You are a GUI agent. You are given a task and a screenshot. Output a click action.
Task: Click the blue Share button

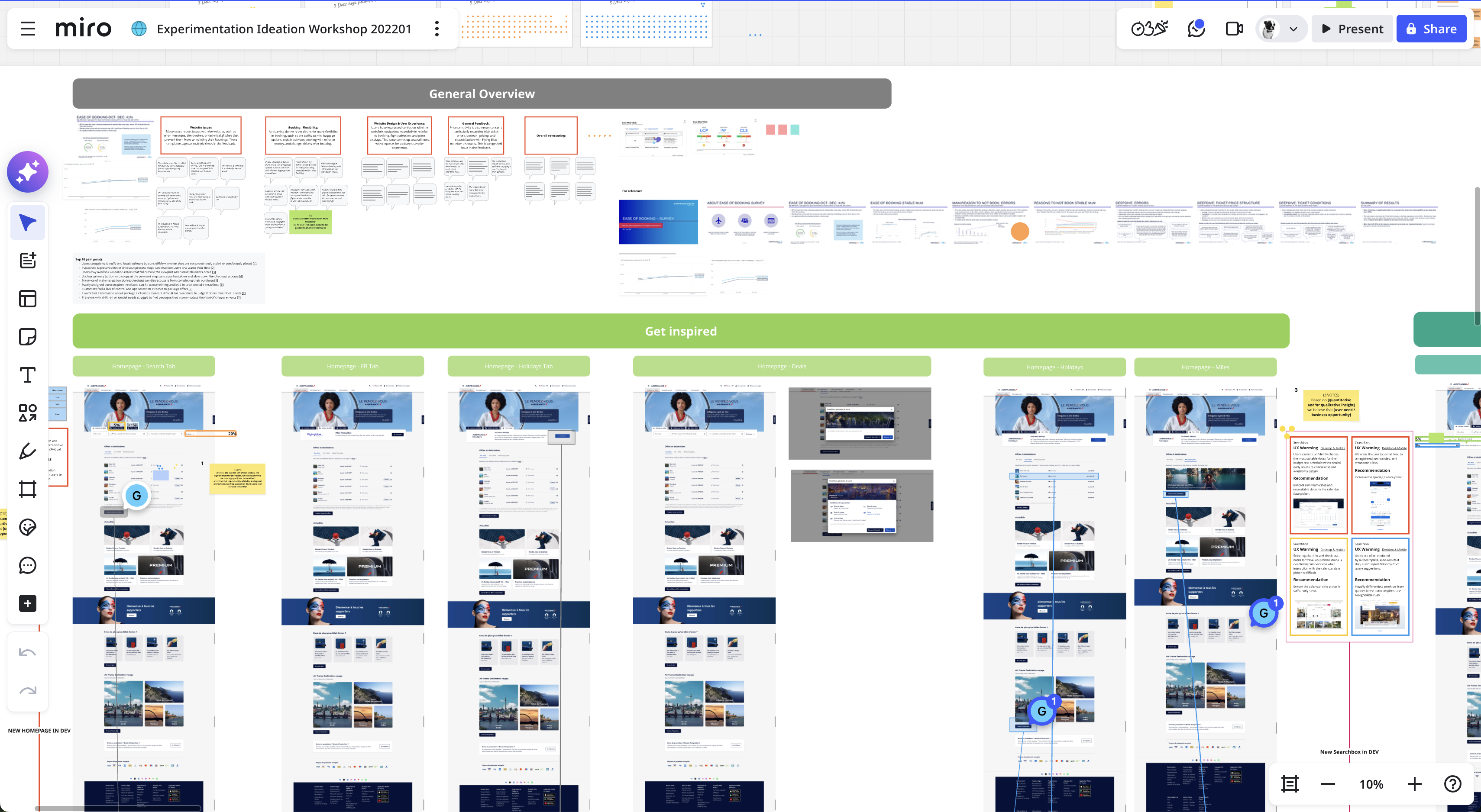[1431, 29]
